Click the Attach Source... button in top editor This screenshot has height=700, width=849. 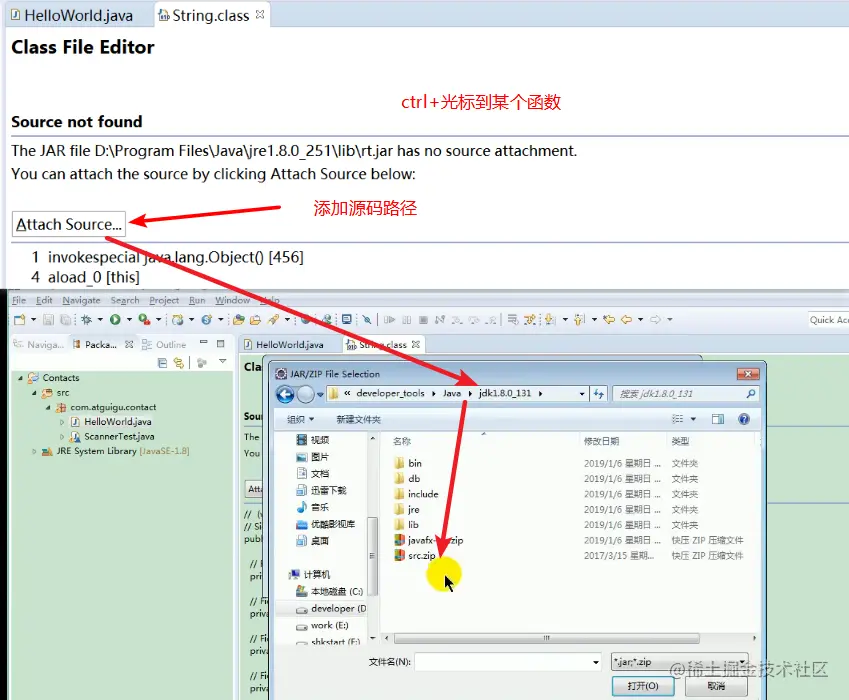pyautogui.click(x=69, y=224)
